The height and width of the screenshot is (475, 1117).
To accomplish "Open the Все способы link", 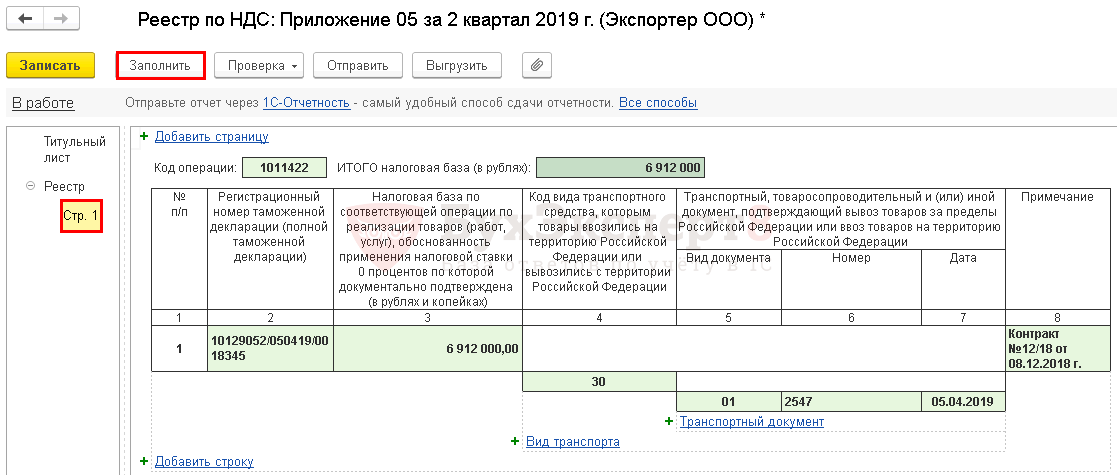I will [657, 103].
